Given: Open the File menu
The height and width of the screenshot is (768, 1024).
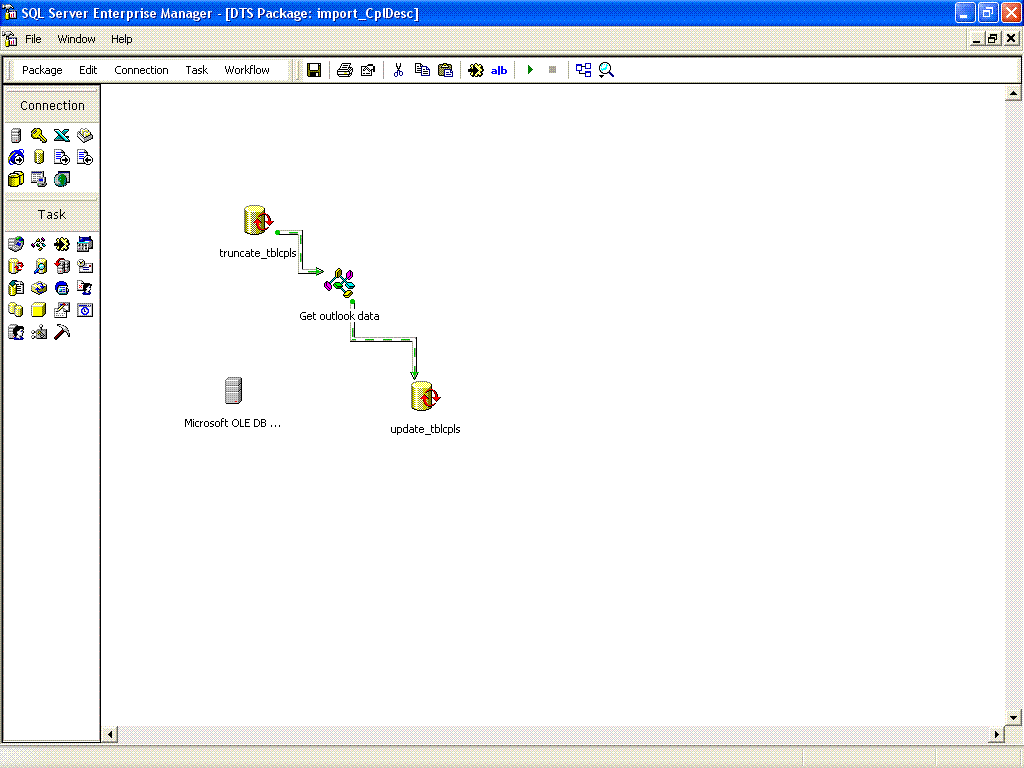Looking at the screenshot, I should point(33,39).
